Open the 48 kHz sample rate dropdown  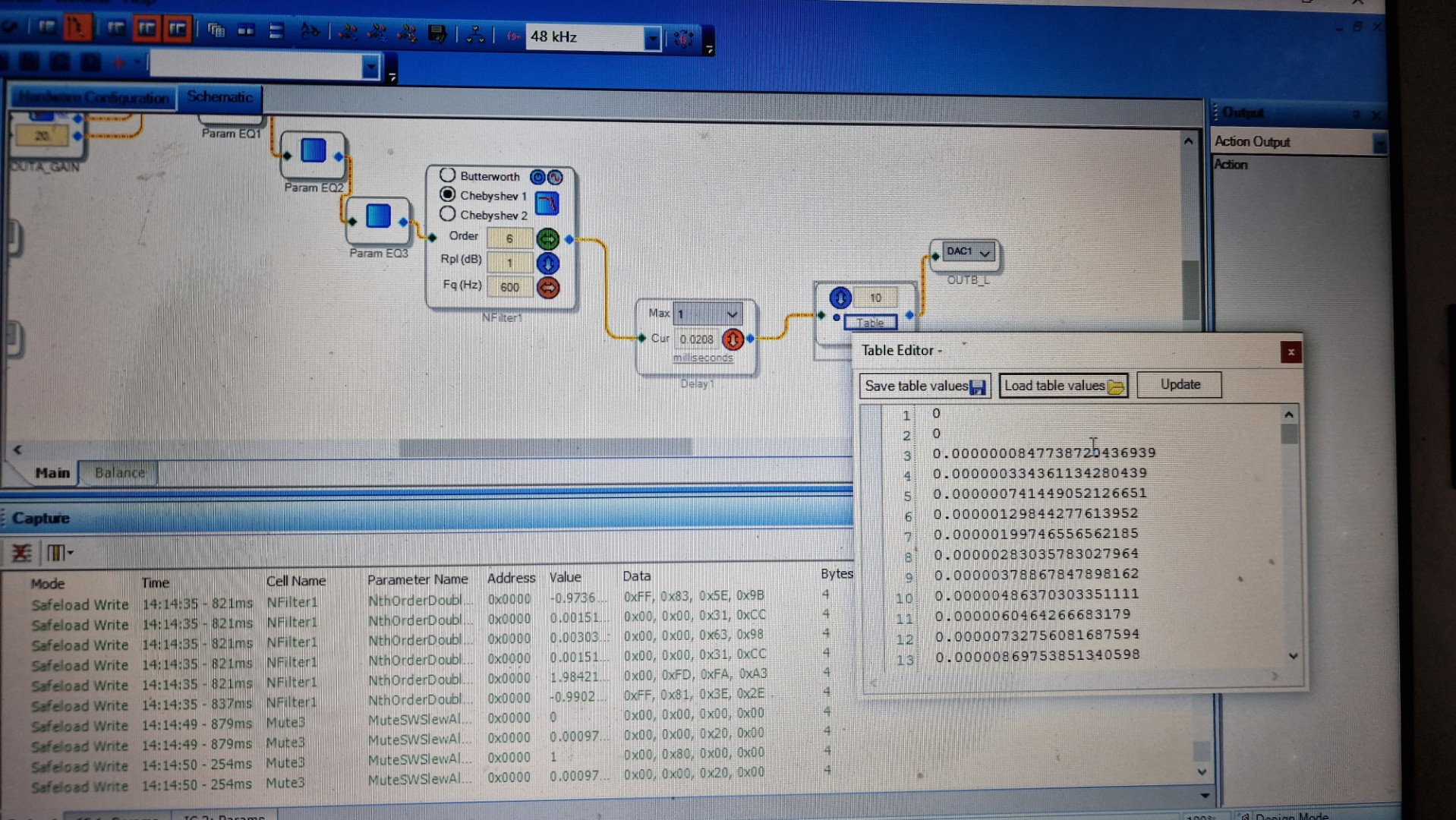click(x=651, y=38)
